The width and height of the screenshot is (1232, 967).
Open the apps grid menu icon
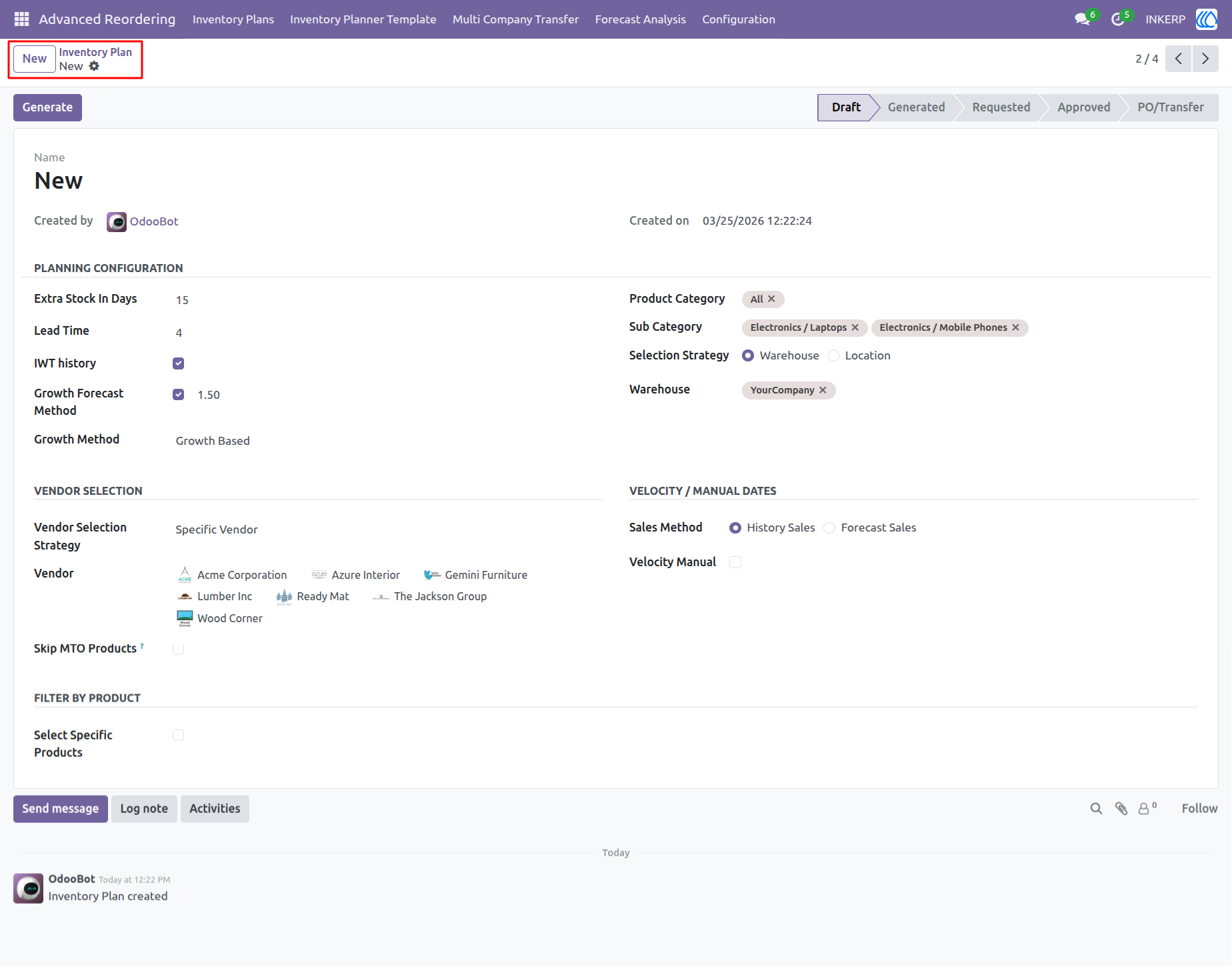tap(21, 19)
